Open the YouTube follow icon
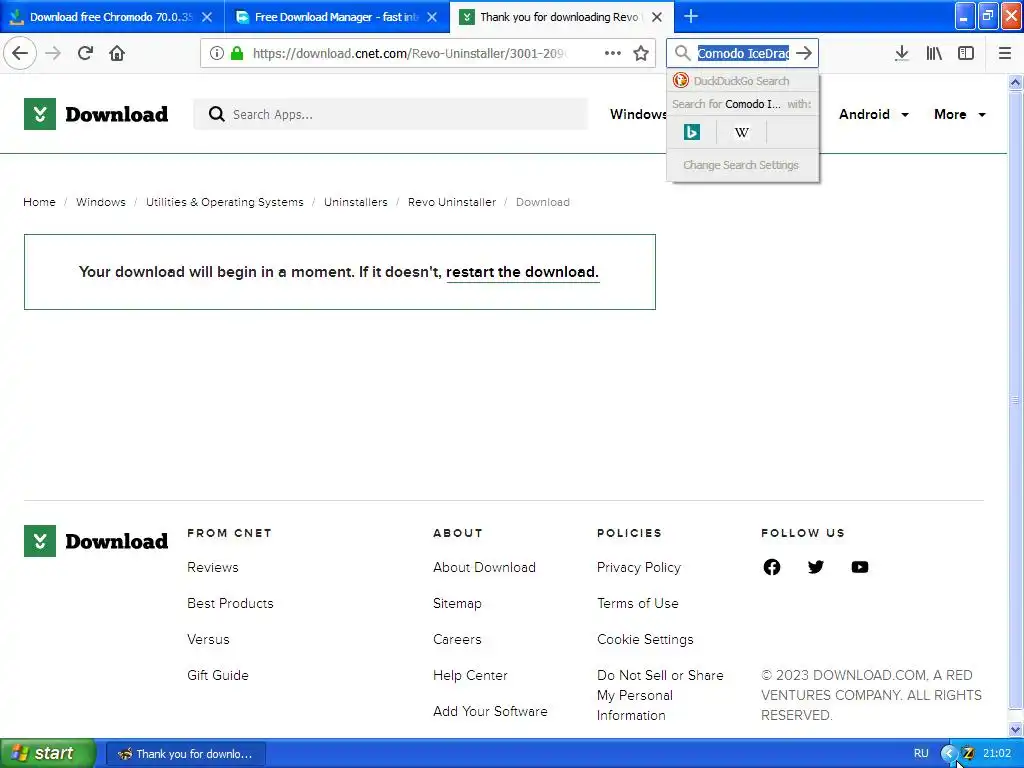 tap(859, 567)
